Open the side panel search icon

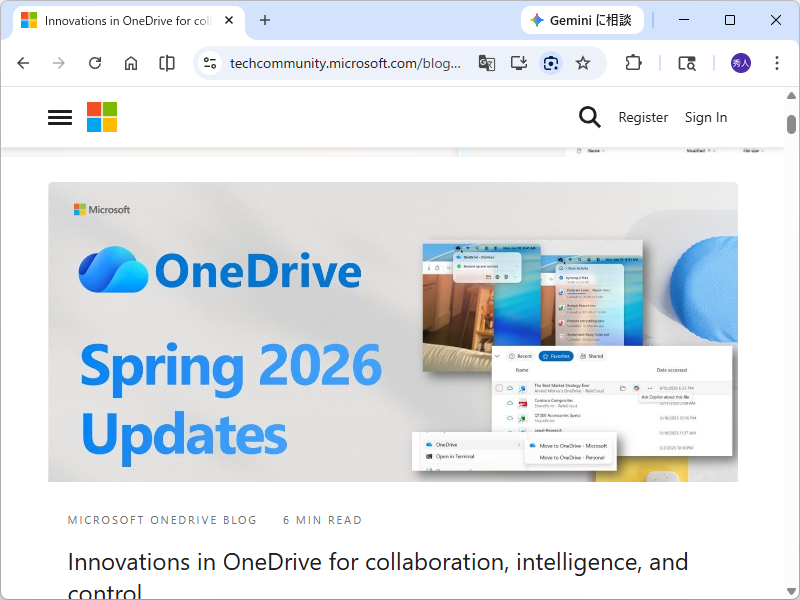[x=687, y=63]
